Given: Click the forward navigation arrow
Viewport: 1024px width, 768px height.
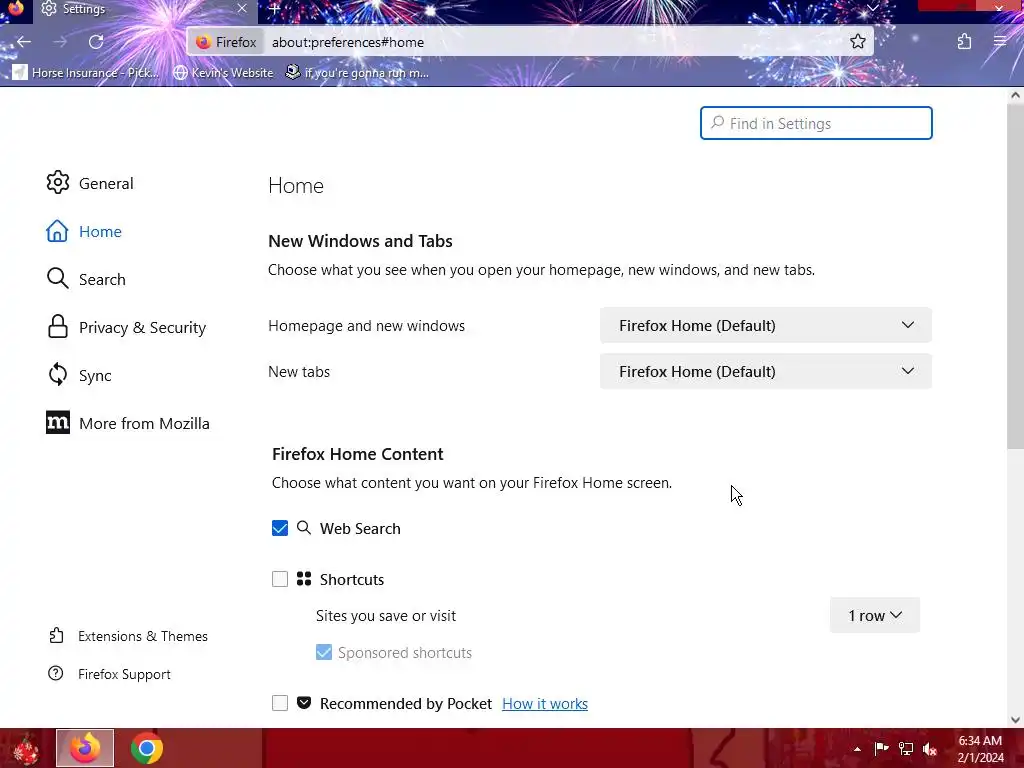Looking at the screenshot, I should point(60,42).
